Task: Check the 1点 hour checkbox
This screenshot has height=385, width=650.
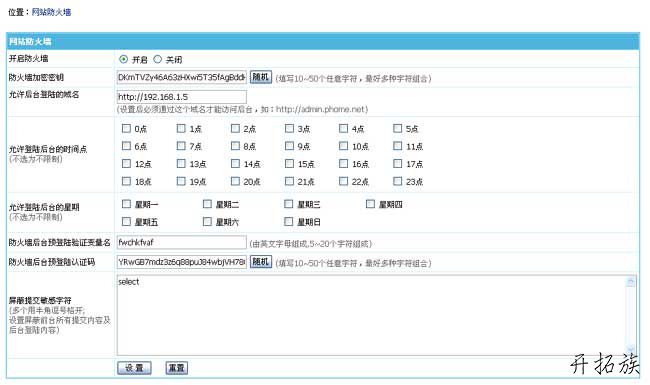Action: click(x=181, y=128)
